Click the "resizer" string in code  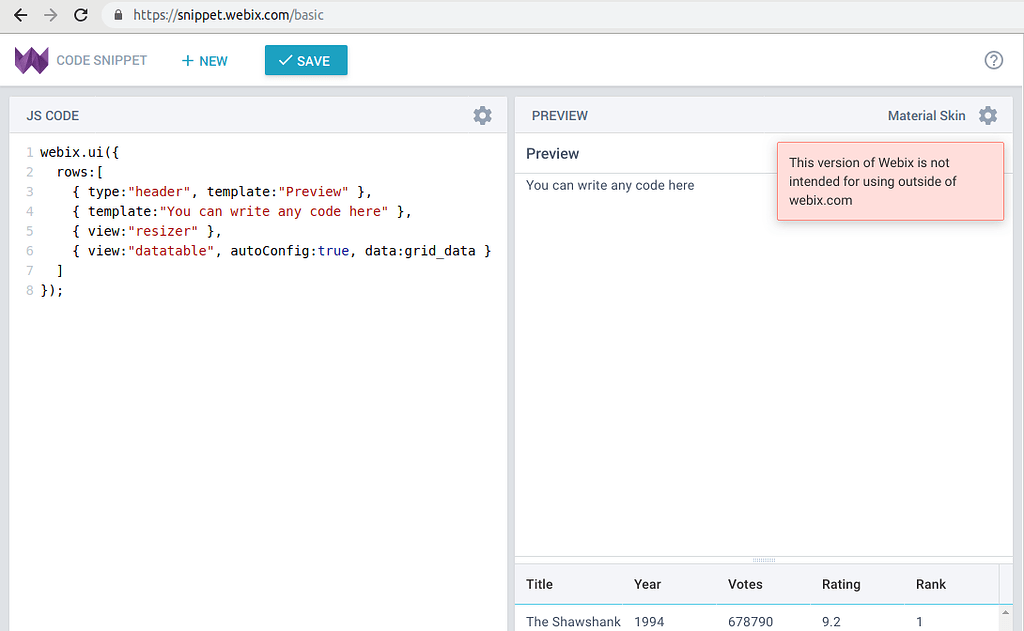[x=163, y=231]
